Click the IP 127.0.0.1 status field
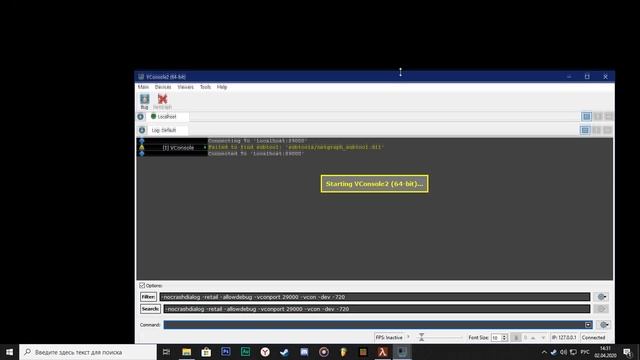 click(x=564, y=338)
